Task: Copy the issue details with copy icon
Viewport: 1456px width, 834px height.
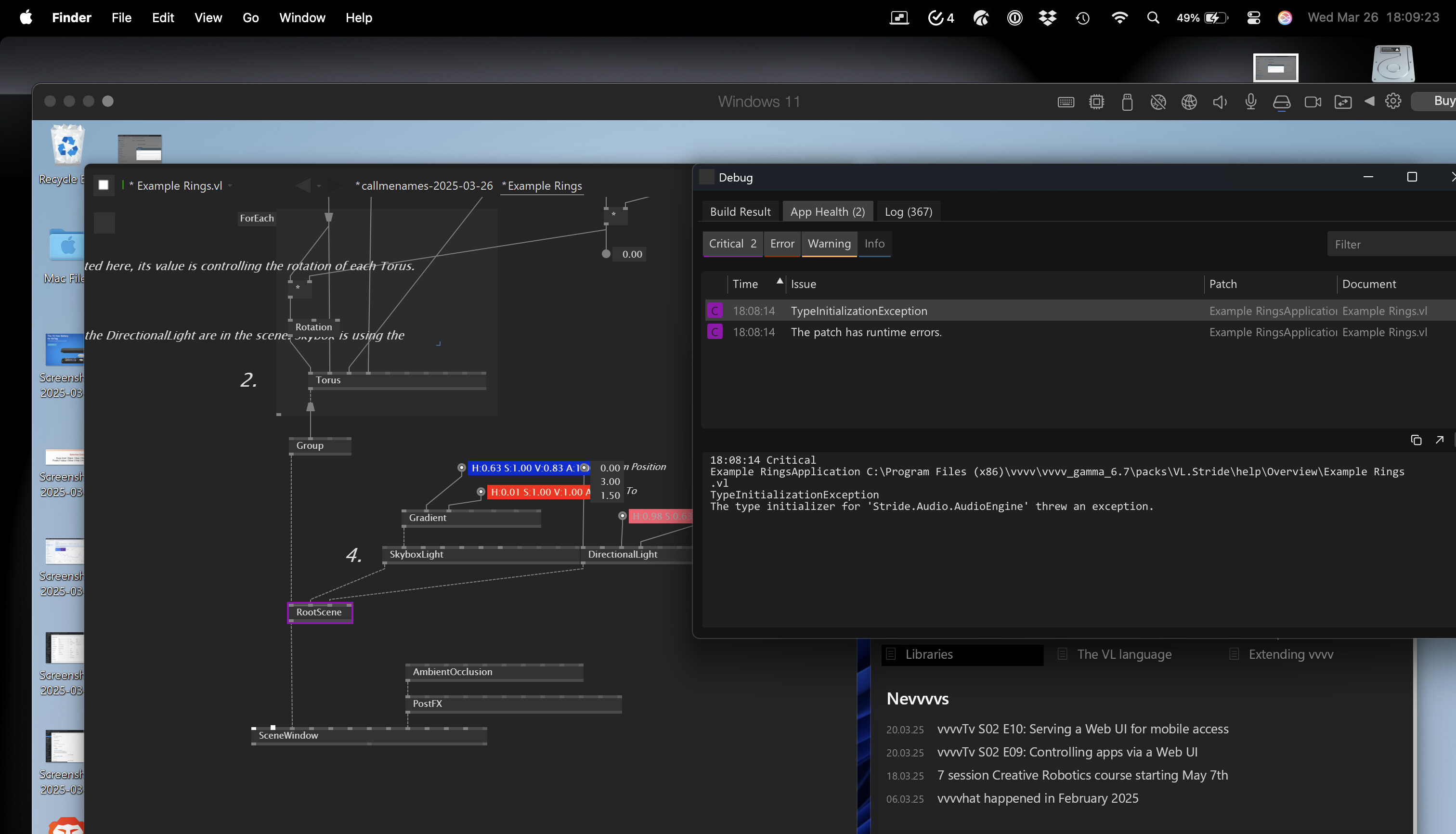Action: [1416, 440]
